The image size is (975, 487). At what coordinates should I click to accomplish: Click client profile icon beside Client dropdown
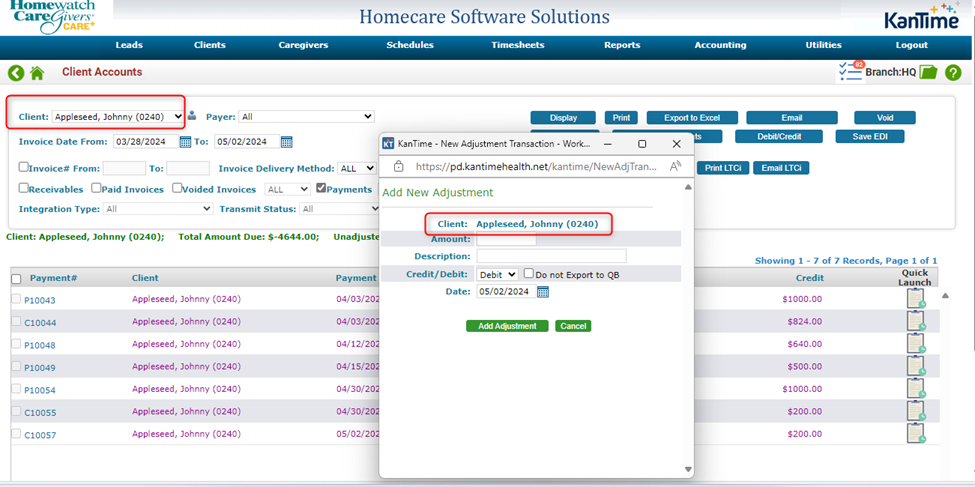[192, 117]
